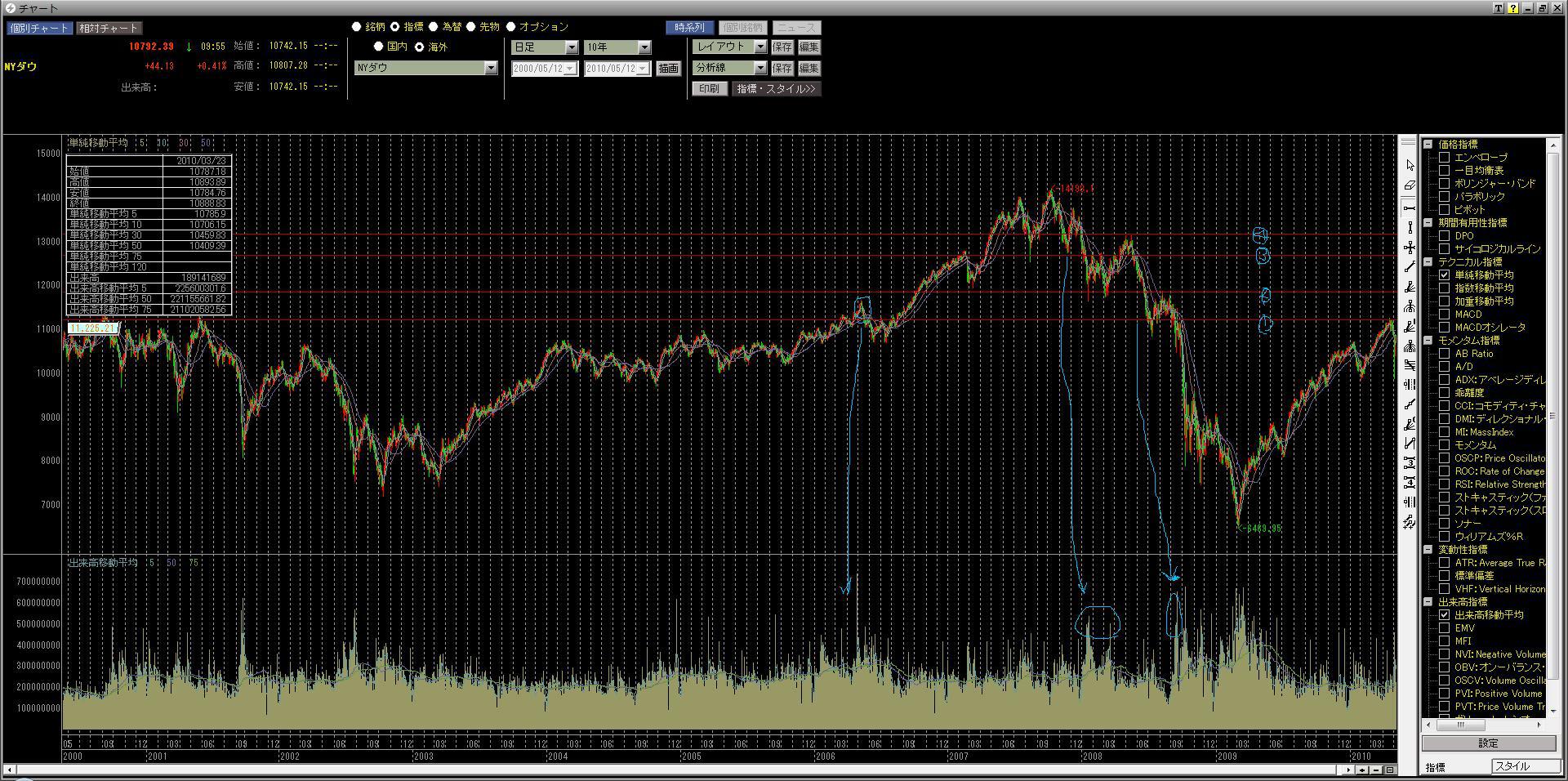Image resolution: width=1568 pixels, height=781 pixels.
Task: Click the chart scrollbar left arrow
Action: click(x=9, y=770)
